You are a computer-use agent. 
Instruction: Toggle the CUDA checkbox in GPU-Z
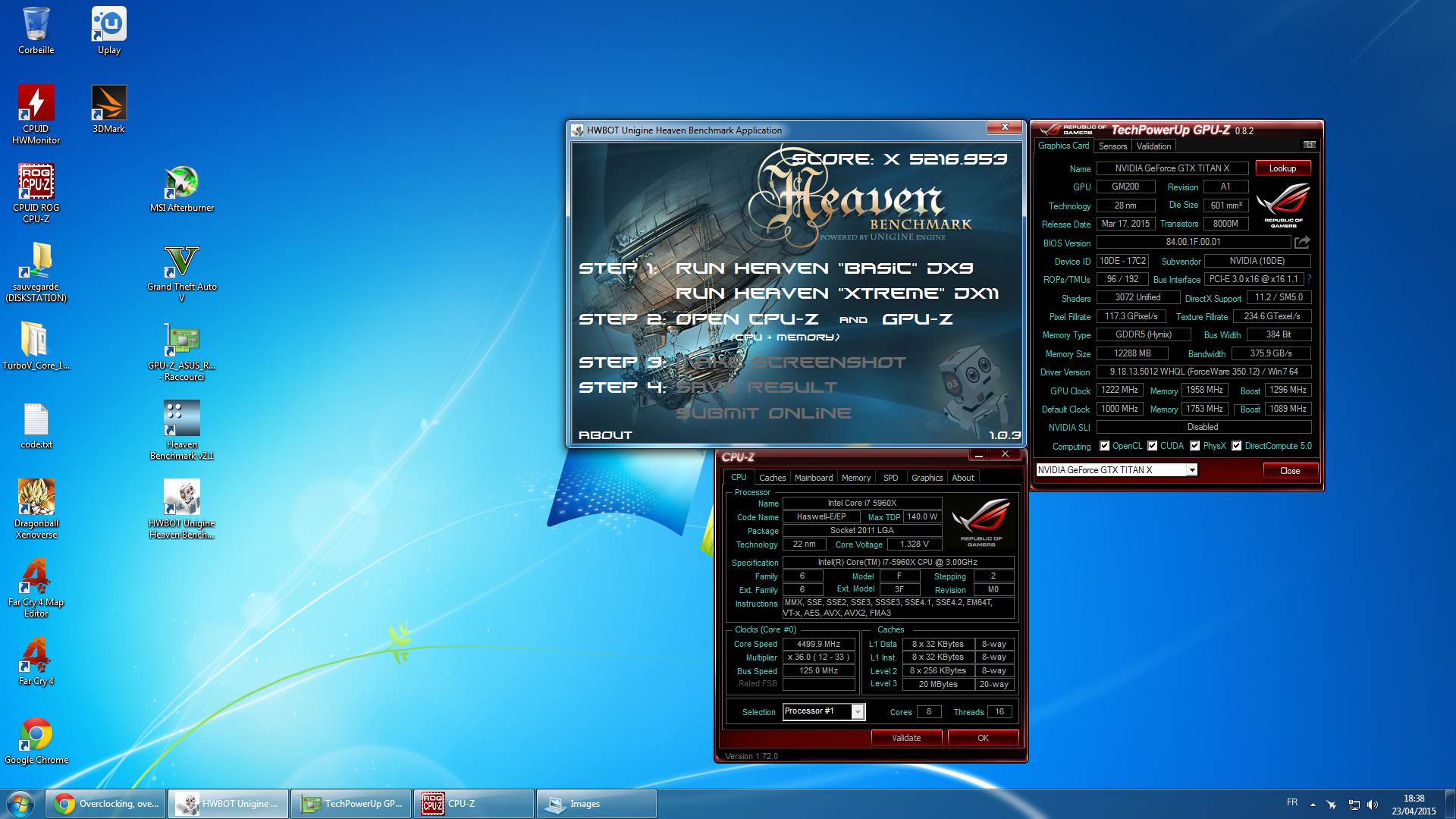[1153, 446]
